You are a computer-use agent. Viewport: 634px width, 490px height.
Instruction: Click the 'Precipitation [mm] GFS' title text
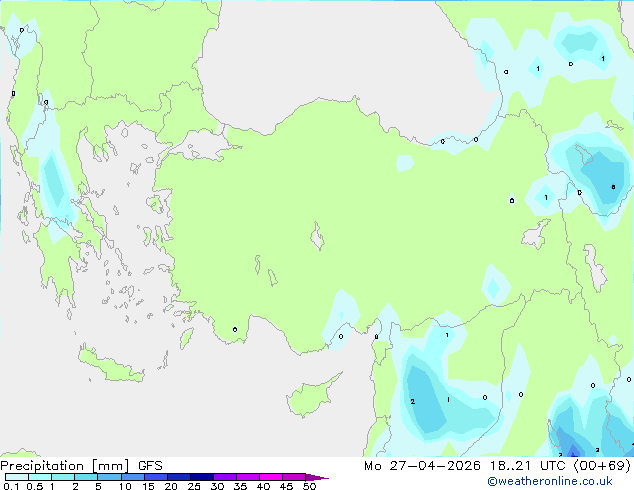pyautogui.click(x=81, y=466)
